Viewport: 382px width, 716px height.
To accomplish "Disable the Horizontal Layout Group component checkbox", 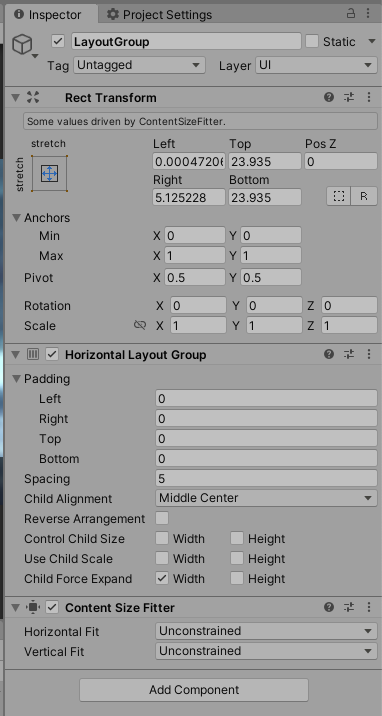I will point(52,354).
